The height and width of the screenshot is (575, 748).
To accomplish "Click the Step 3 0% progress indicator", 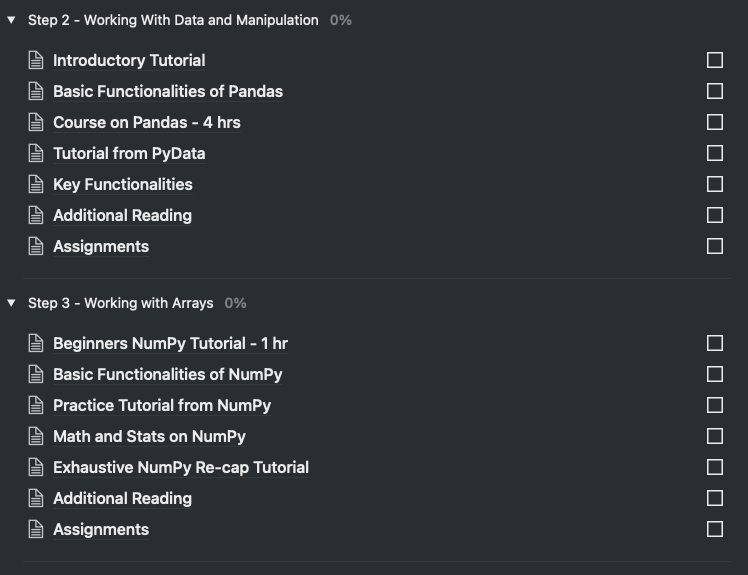I will point(235,303).
